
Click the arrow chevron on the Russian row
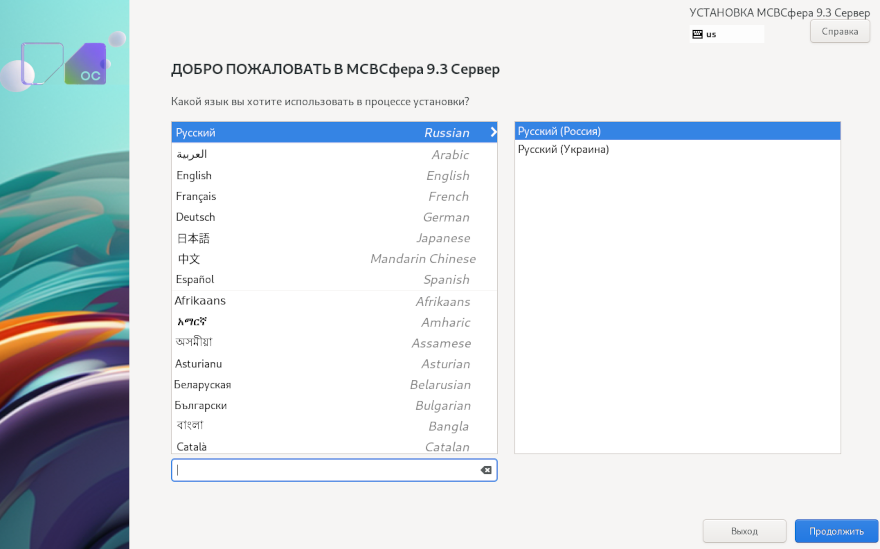coord(493,132)
